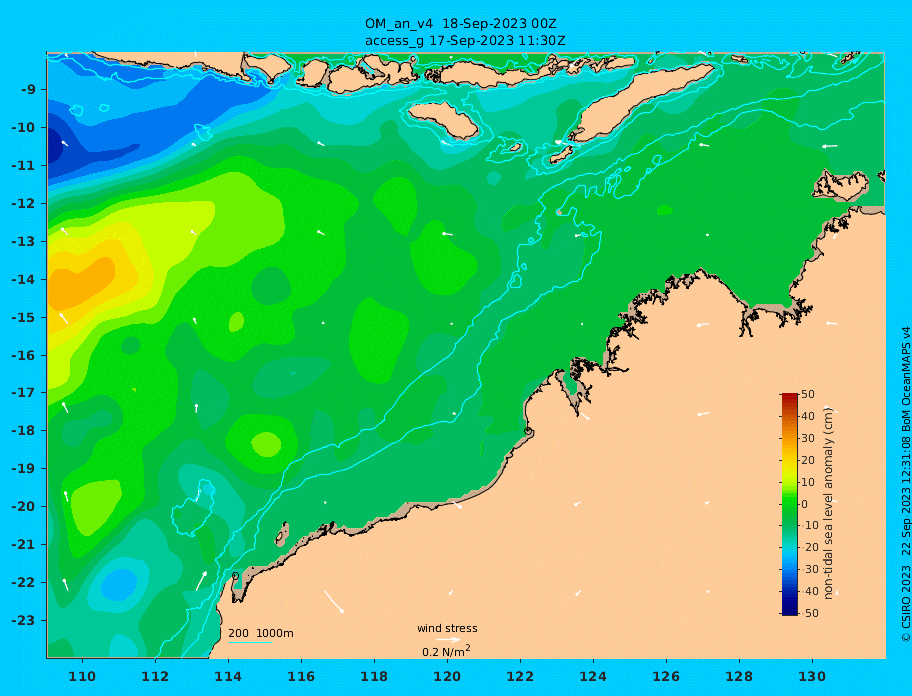Click the CSIRO OceanMAPS copyright text
This screenshot has height=696, width=912.
tap(905, 484)
